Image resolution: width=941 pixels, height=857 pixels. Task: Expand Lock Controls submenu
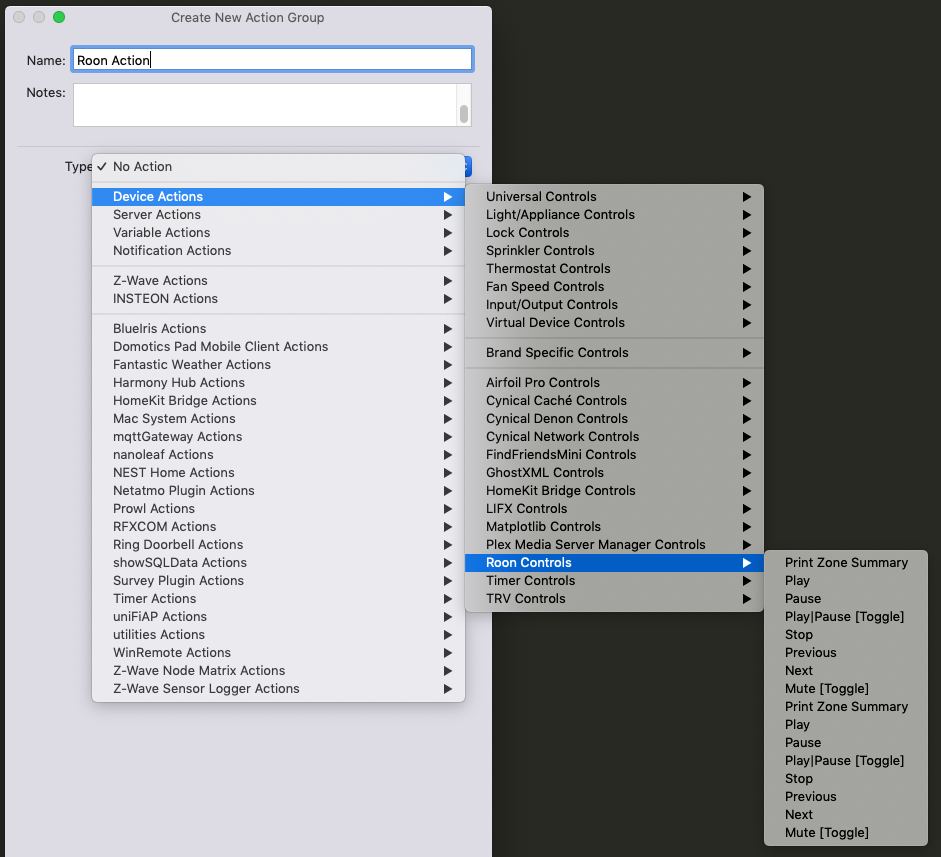click(x=615, y=233)
